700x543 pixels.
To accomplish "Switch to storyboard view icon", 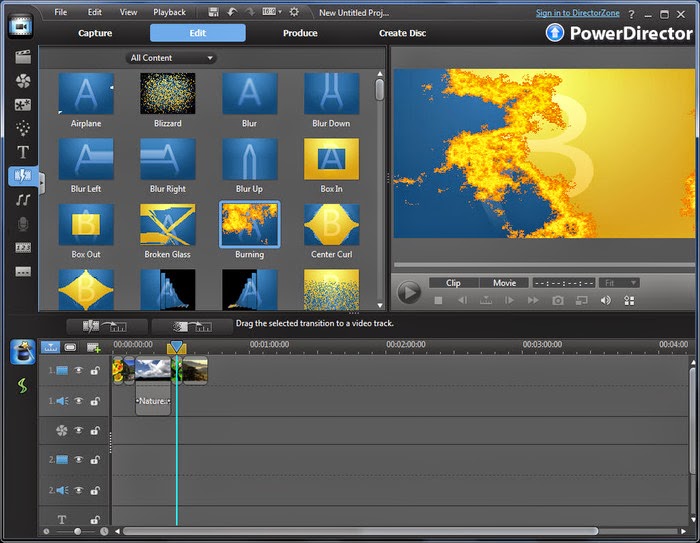I will click(70, 347).
